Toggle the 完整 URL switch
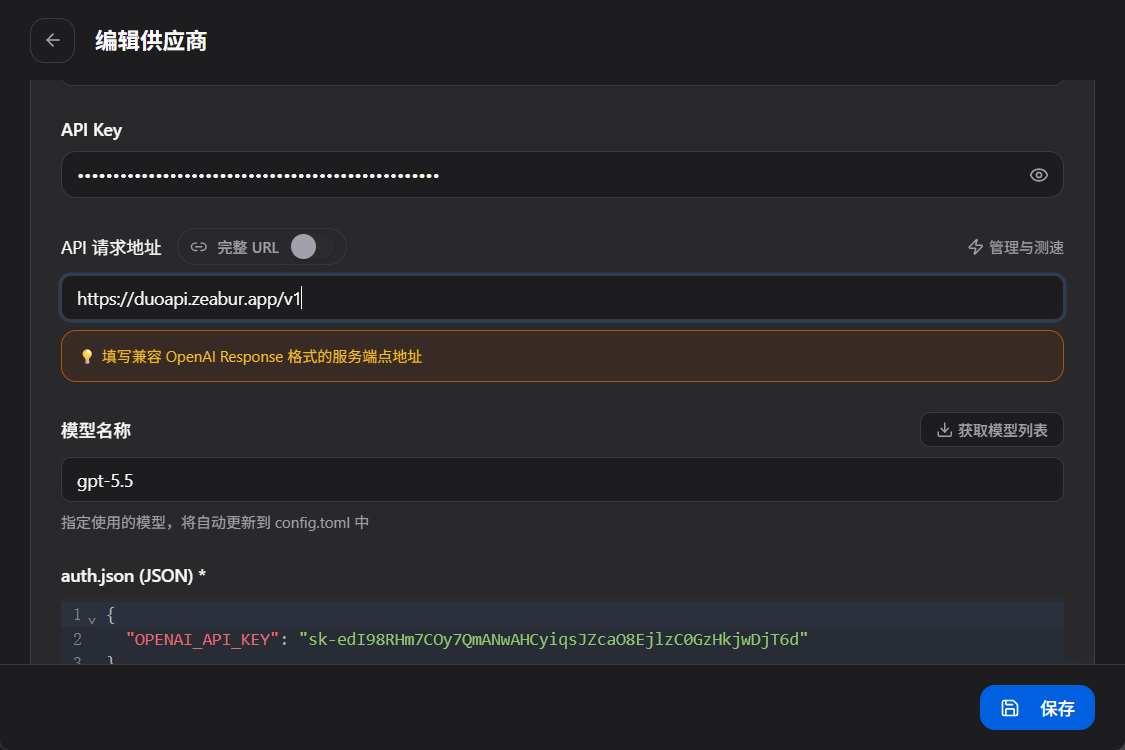Screen dimensions: 1125x750 pyautogui.click(x=312, y=247)
